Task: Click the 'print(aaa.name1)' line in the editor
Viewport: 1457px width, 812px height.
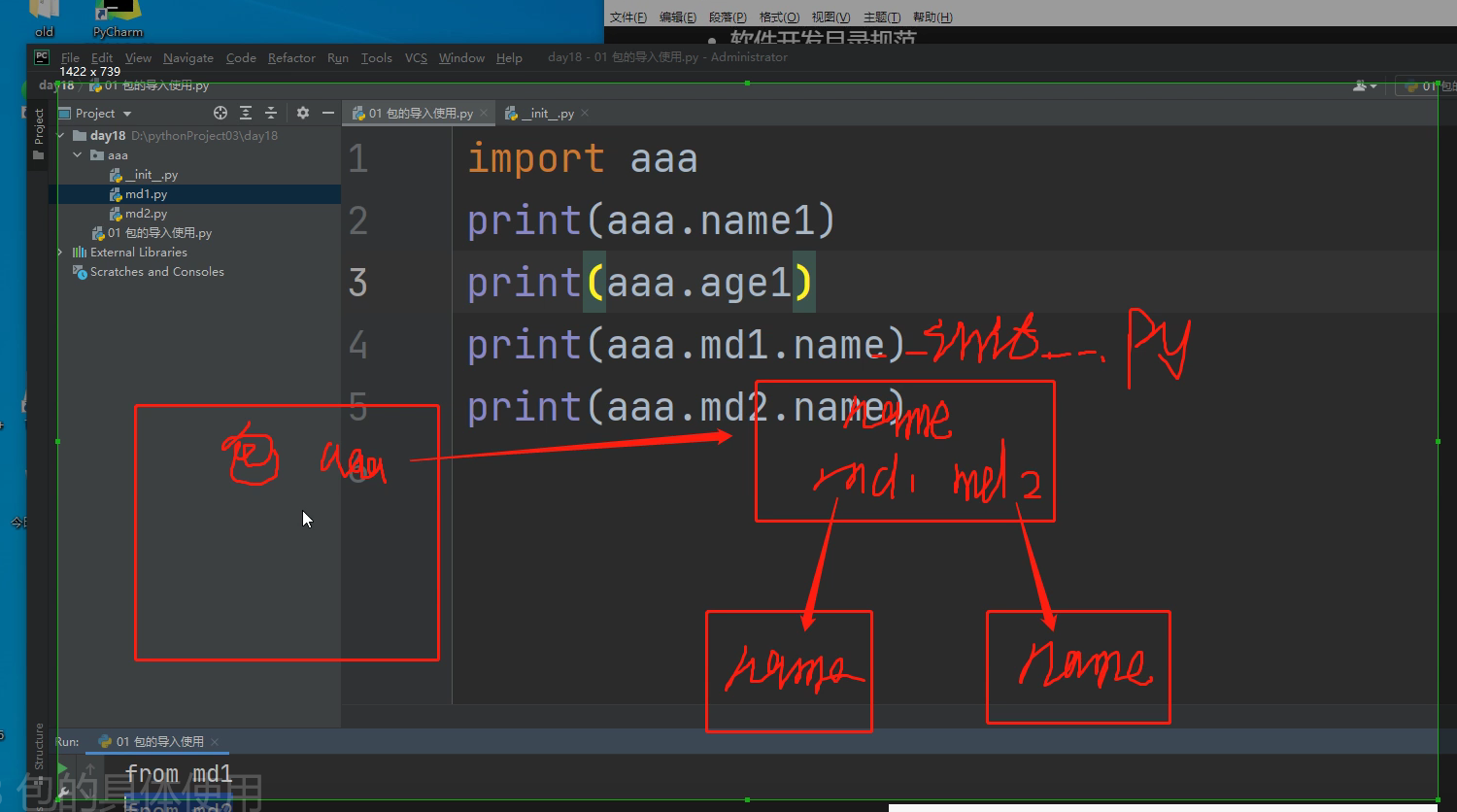Action: 652,220
